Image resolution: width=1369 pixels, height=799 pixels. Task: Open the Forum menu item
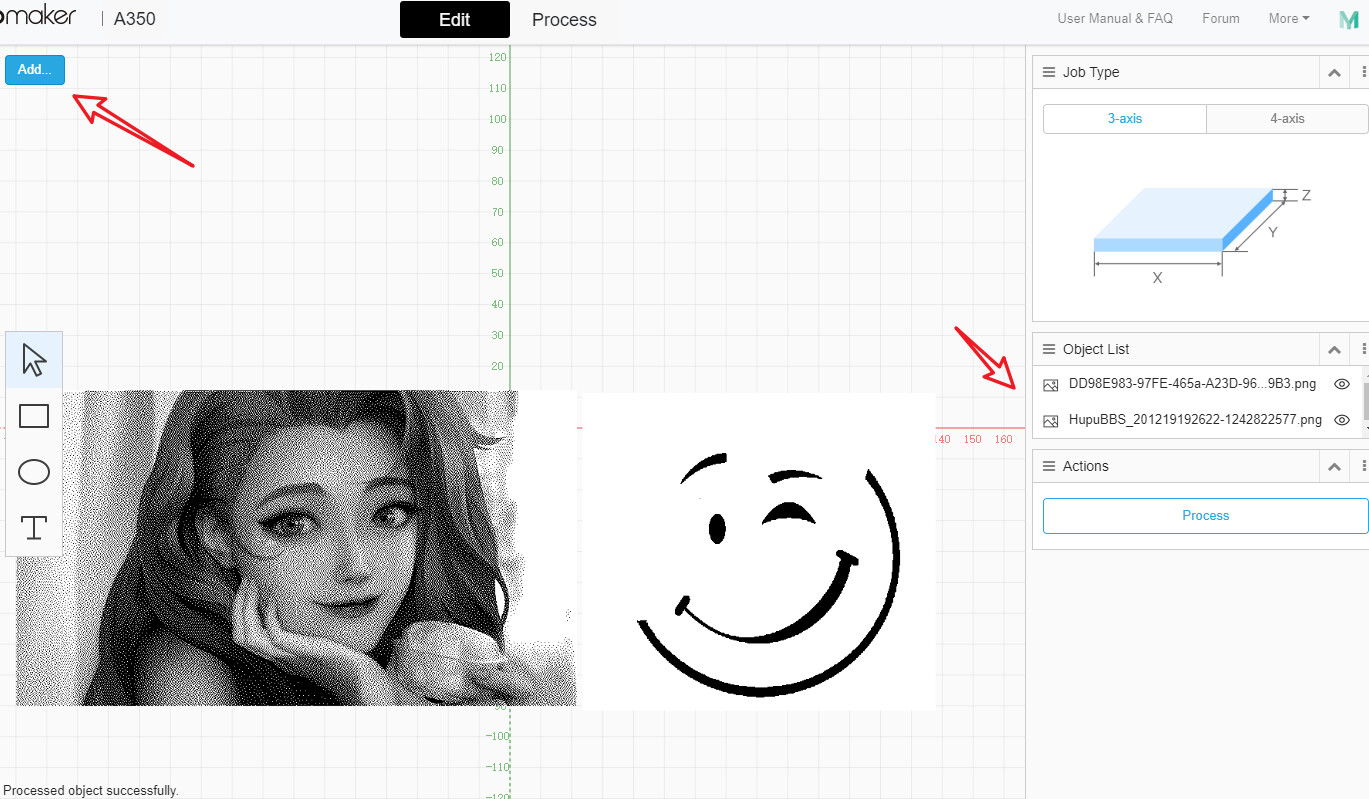point(1220,18)
